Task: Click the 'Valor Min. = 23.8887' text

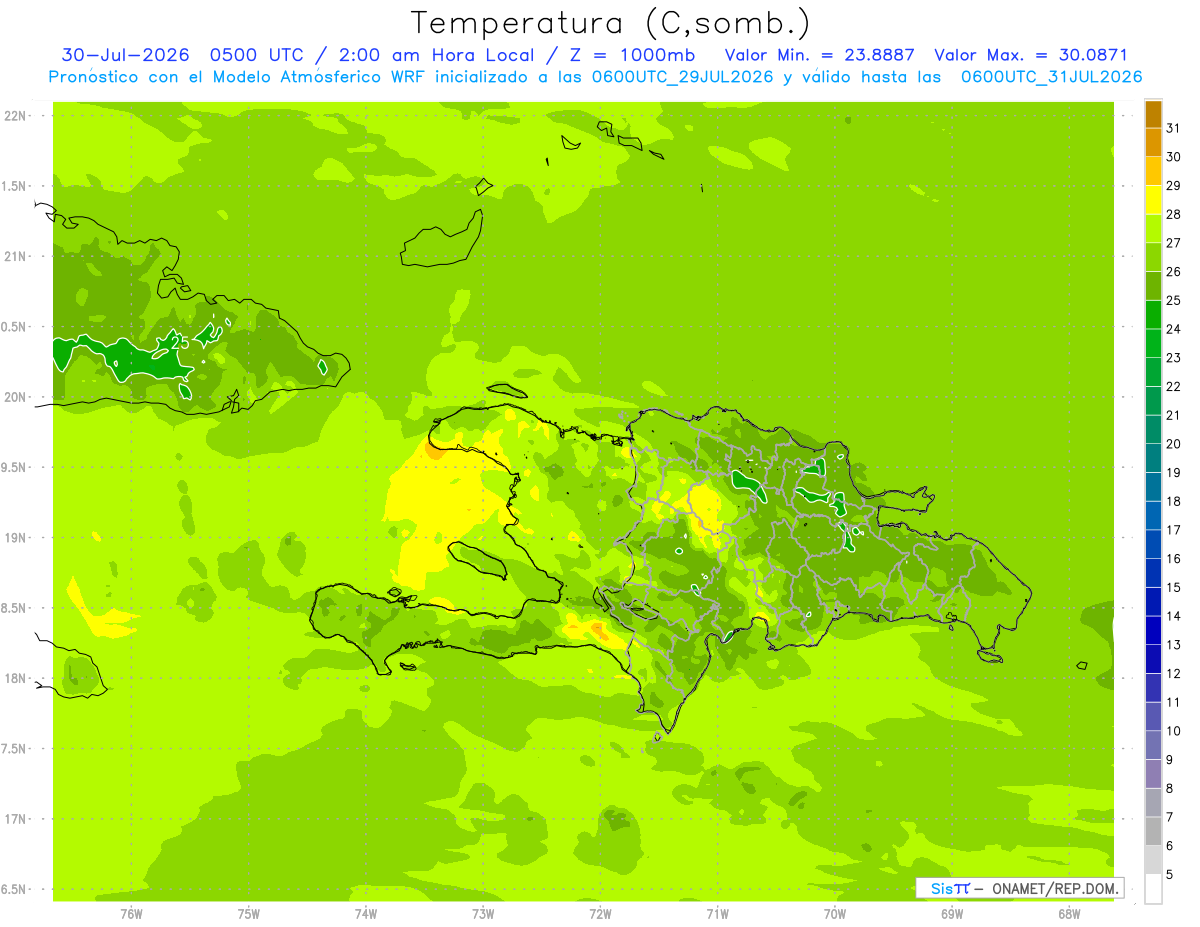Action: pyautogui.click(x=821, y=55)
